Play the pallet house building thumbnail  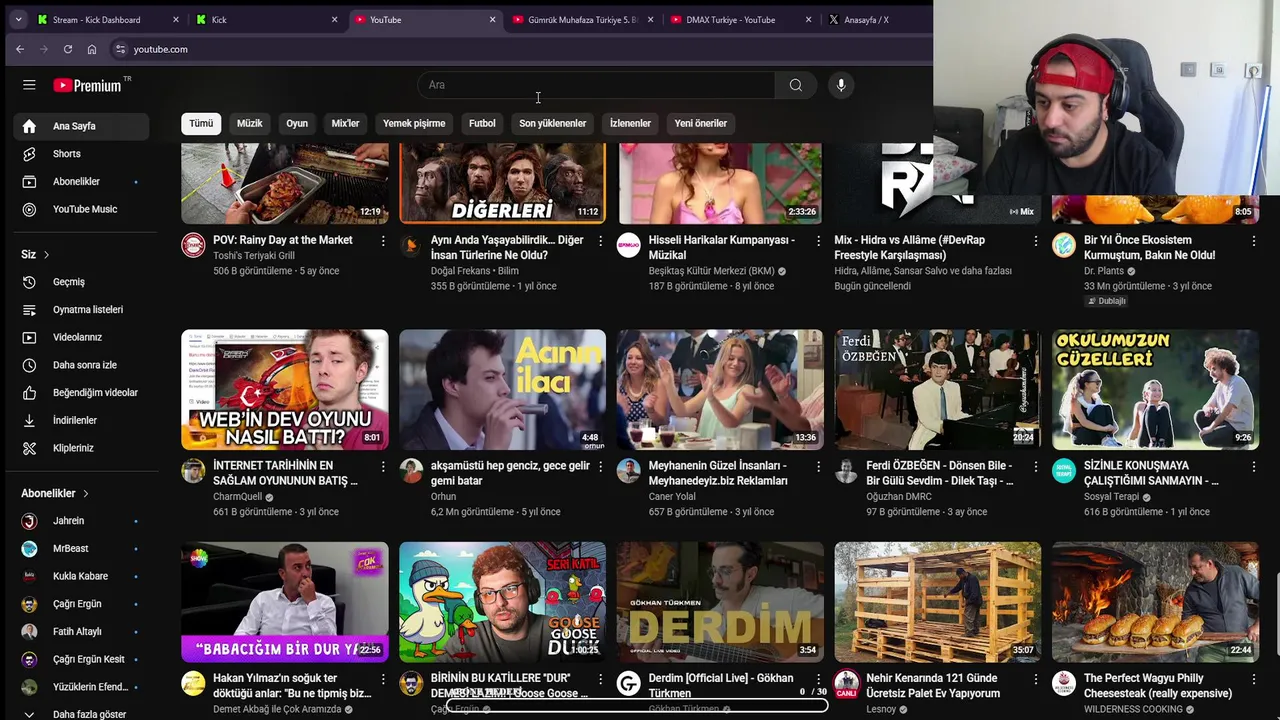pyautogui.click(x=938, y=602)
